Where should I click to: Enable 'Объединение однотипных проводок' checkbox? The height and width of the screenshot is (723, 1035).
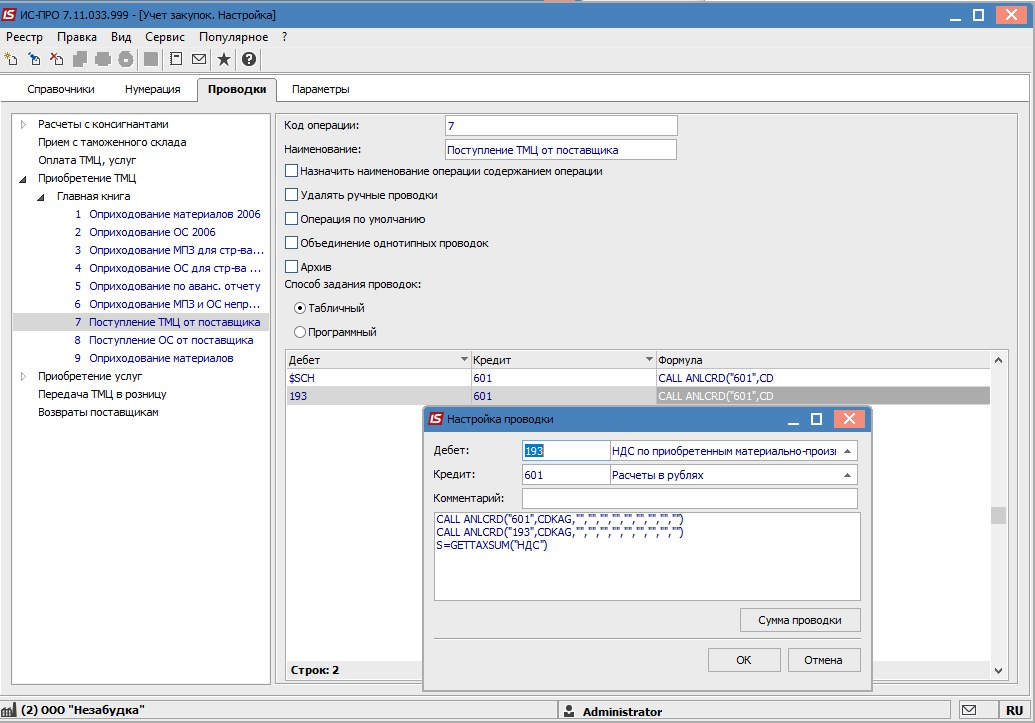pyautogui.click(x=291, y=243)
